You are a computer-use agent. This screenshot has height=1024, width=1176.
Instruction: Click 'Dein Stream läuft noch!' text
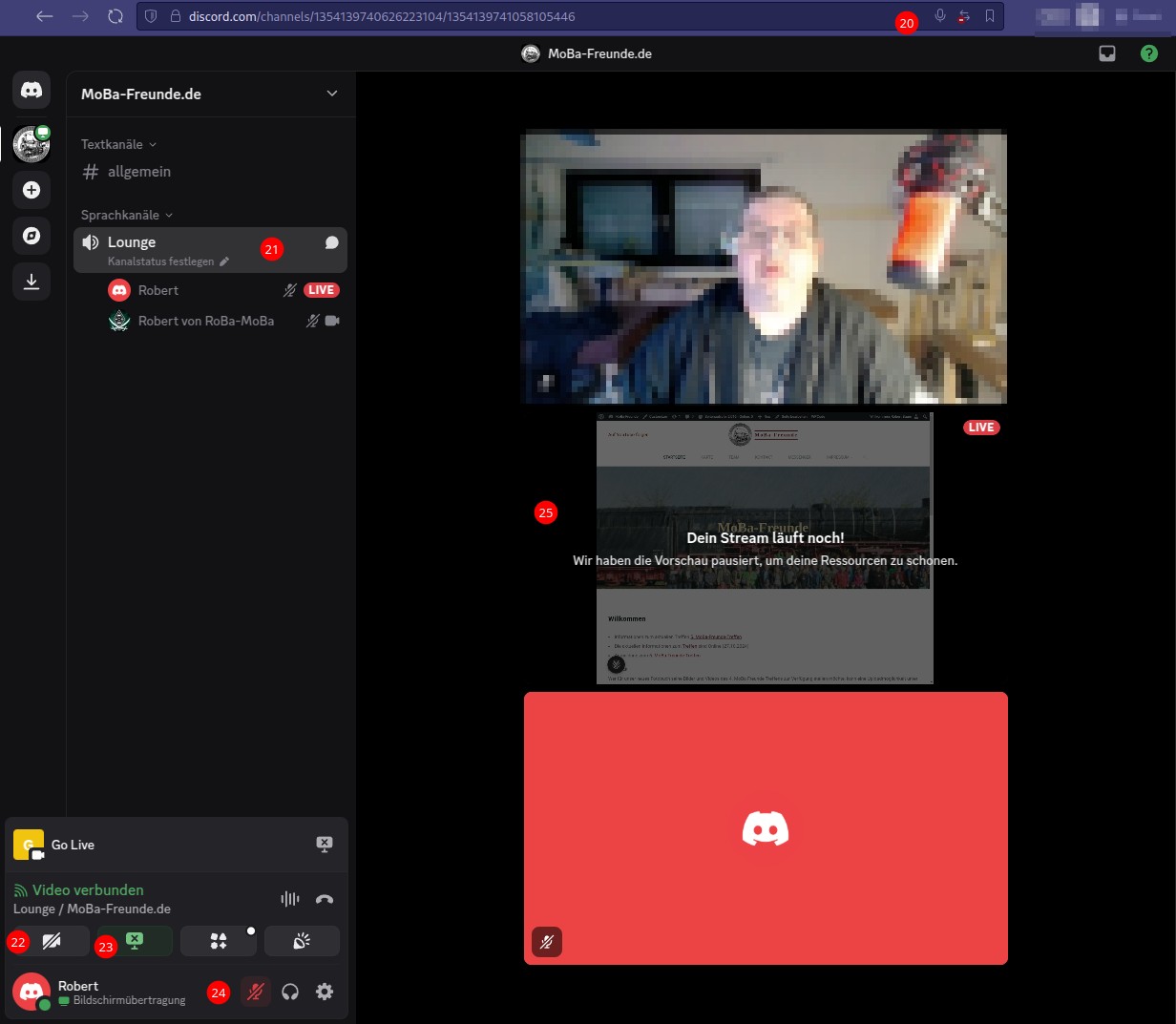coord(766,538)
